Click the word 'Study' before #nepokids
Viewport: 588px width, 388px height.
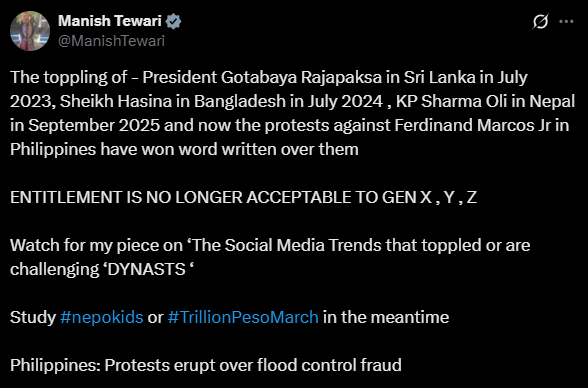[x=33, y=317]
